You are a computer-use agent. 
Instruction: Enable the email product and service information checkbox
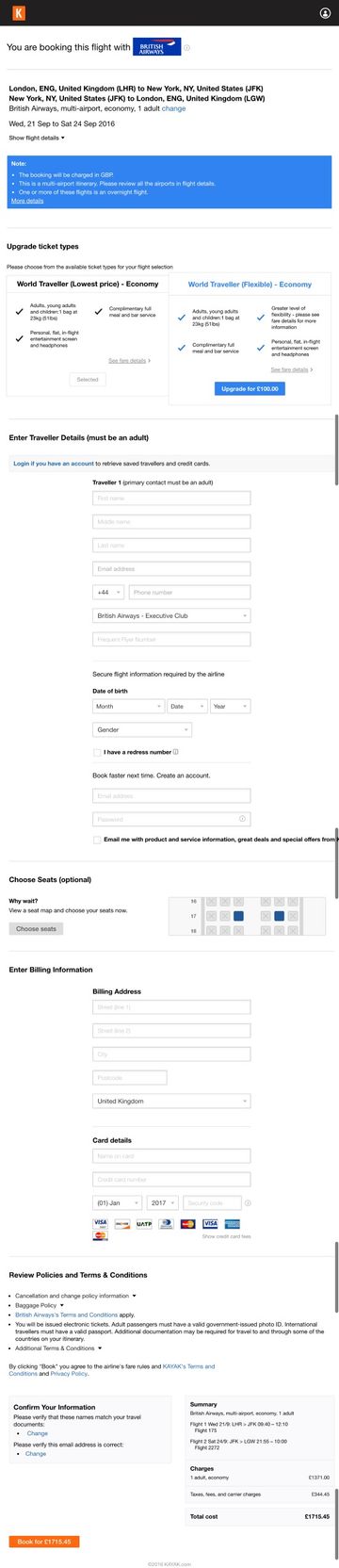tap(98, 839)
